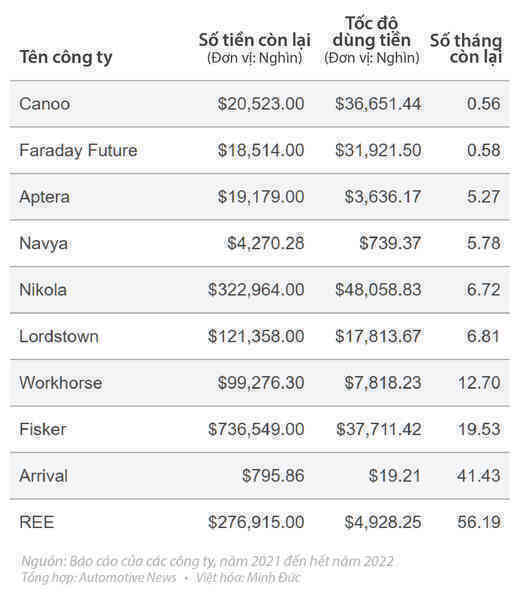Click the Arrival company name
The height and width of the screenshot is (599, 525).
44,476
